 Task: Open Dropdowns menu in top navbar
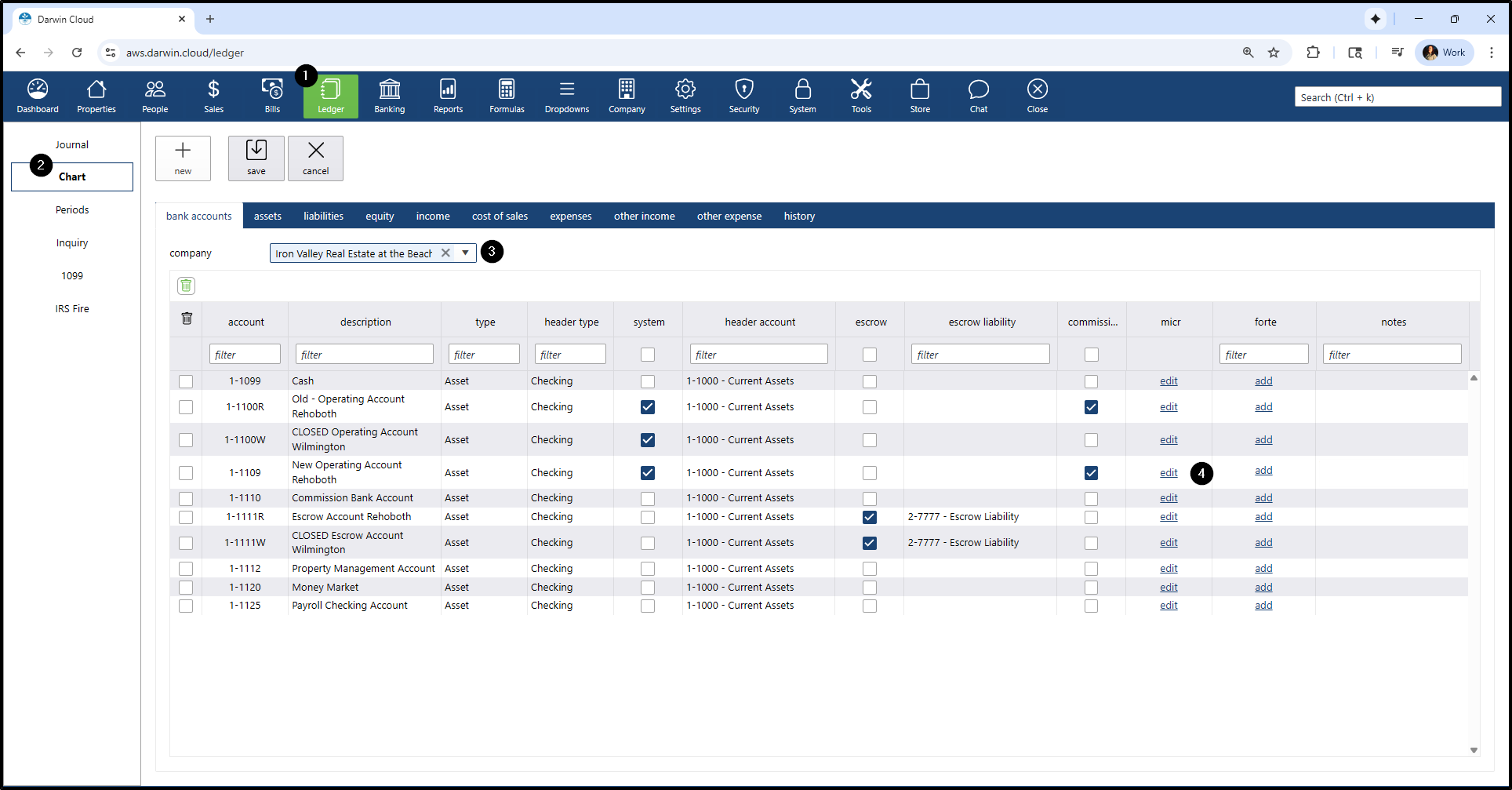pos(566,96)
